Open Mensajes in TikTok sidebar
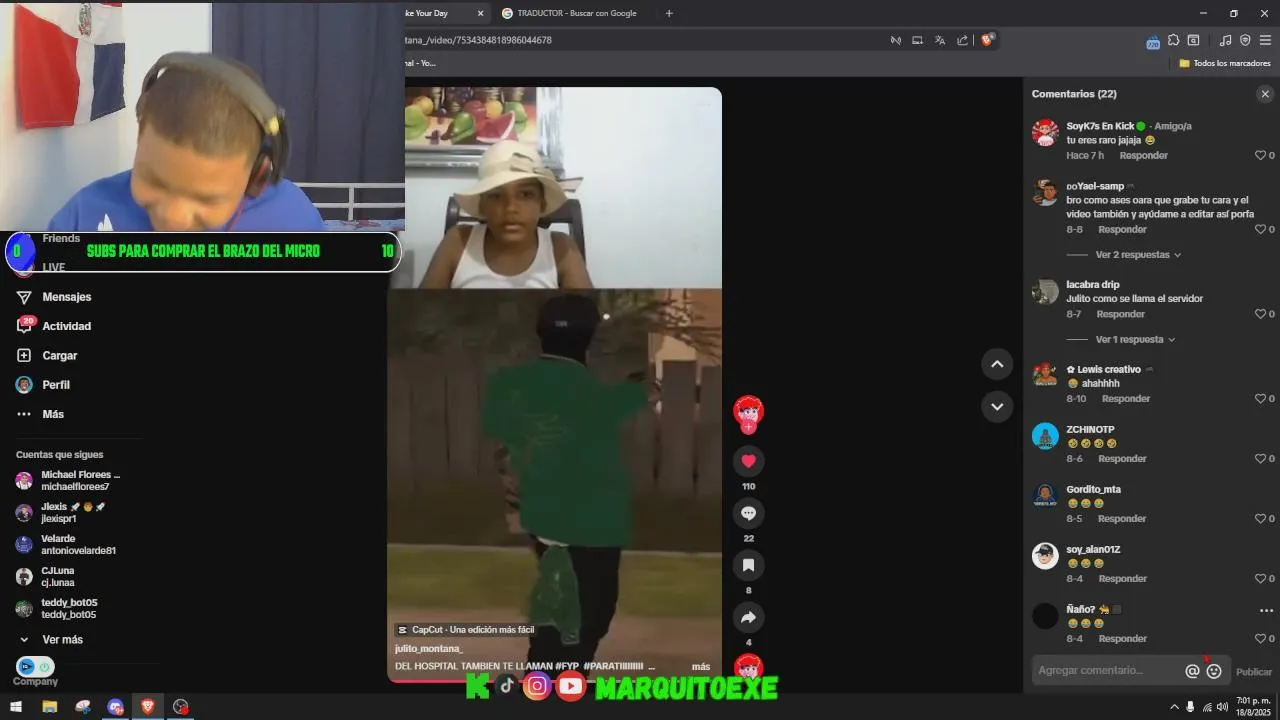Image resolution: width=1280 pixels, height=720 pixels. pyautogui.click(x=66, y=297)
